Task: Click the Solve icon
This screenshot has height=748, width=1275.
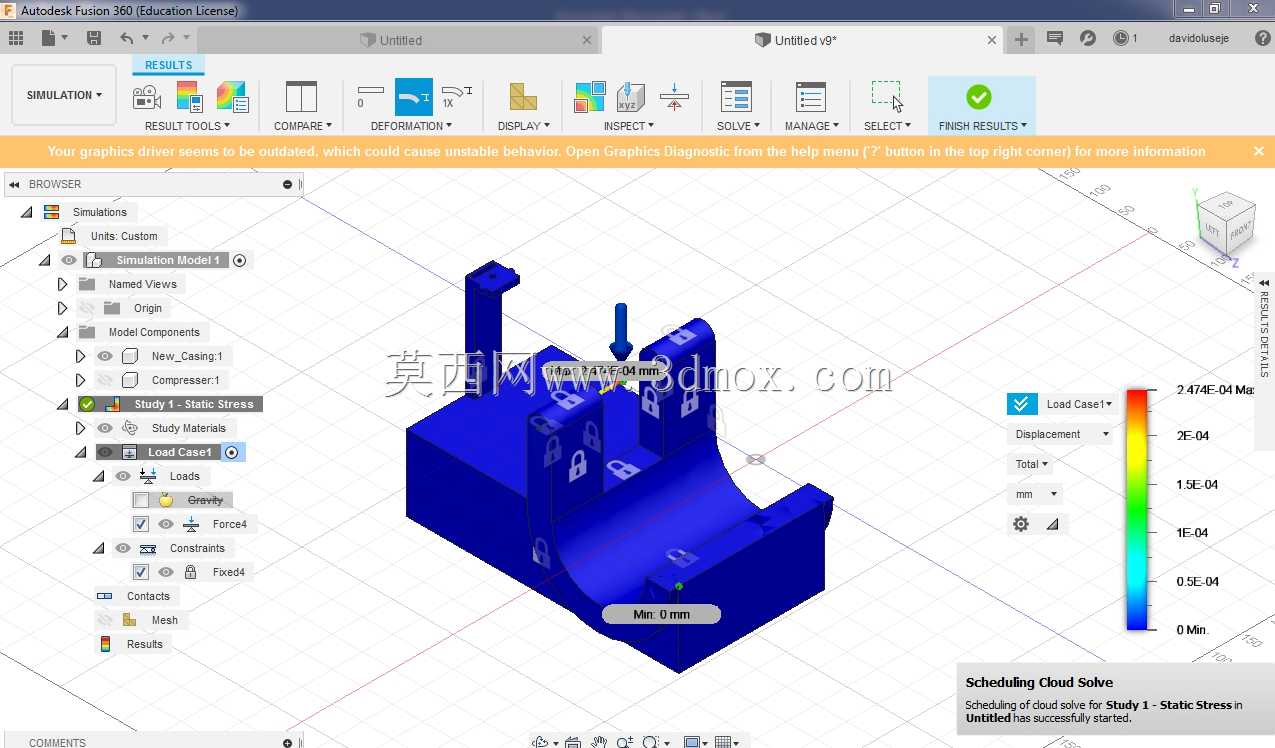Action: [736, 97]
